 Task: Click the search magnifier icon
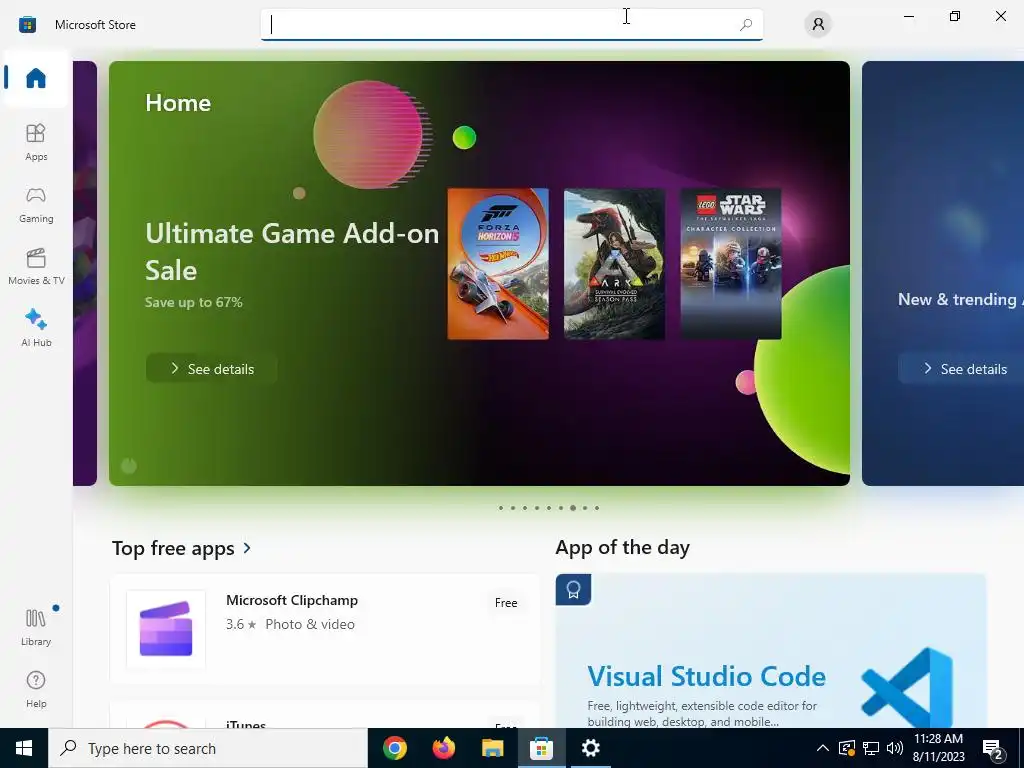[746, 25]
